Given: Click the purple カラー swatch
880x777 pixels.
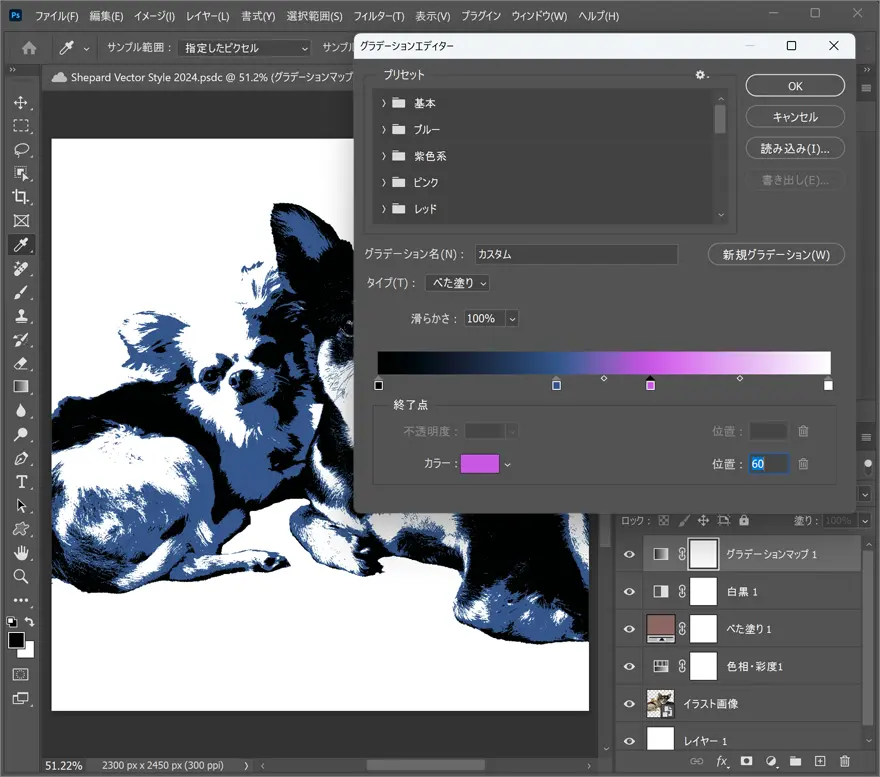Looking at the screenshot, I should coord(480,464).
